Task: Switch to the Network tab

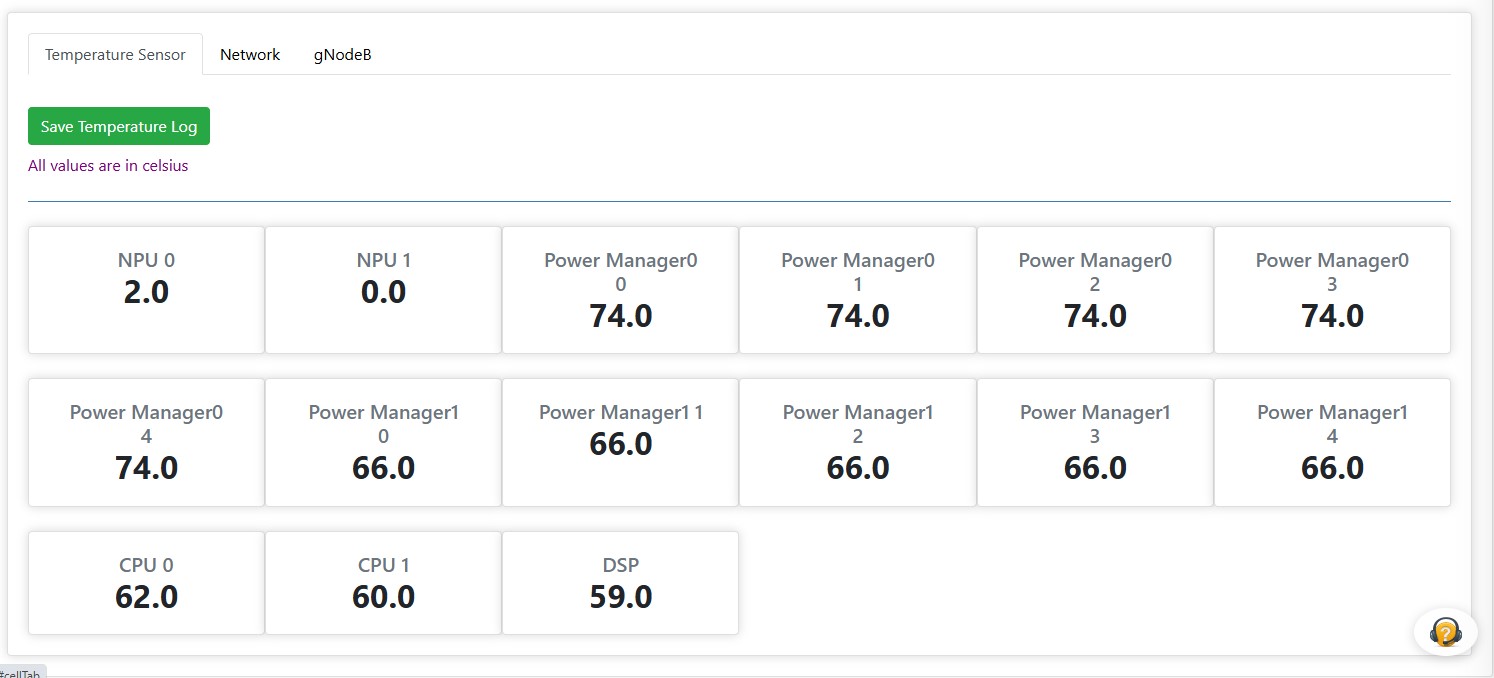Action: [x=250, y=54]
